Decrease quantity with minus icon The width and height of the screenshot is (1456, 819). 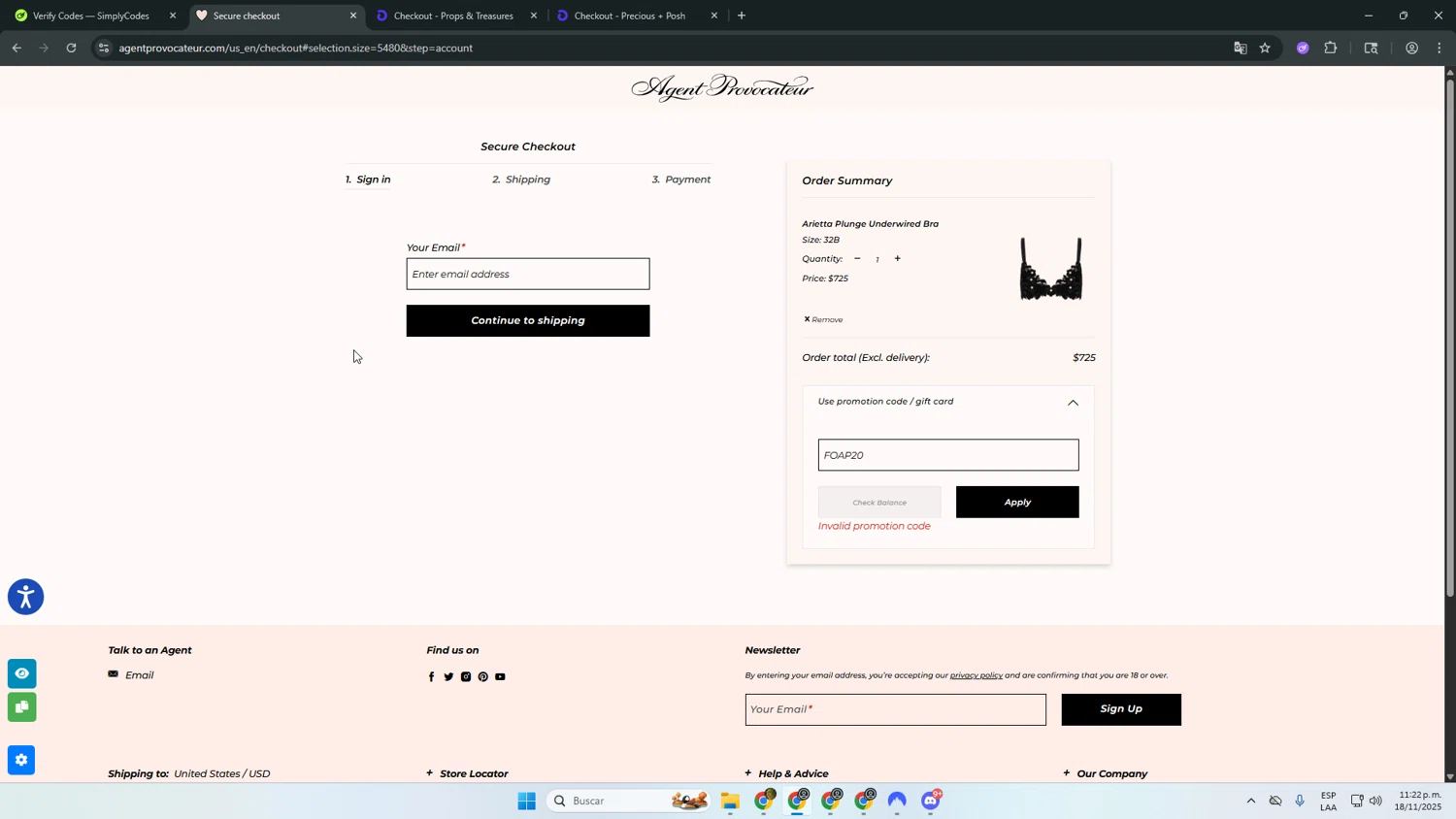pos(857,258)
